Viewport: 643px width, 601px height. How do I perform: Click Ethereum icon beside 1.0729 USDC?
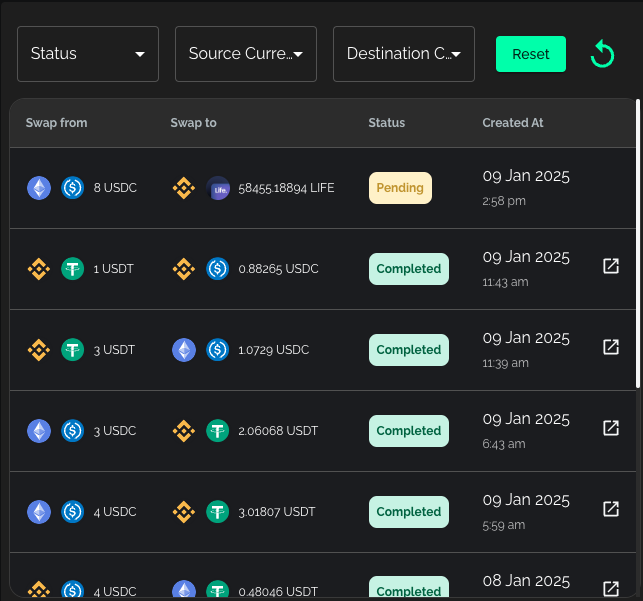(x=184, y=350)
